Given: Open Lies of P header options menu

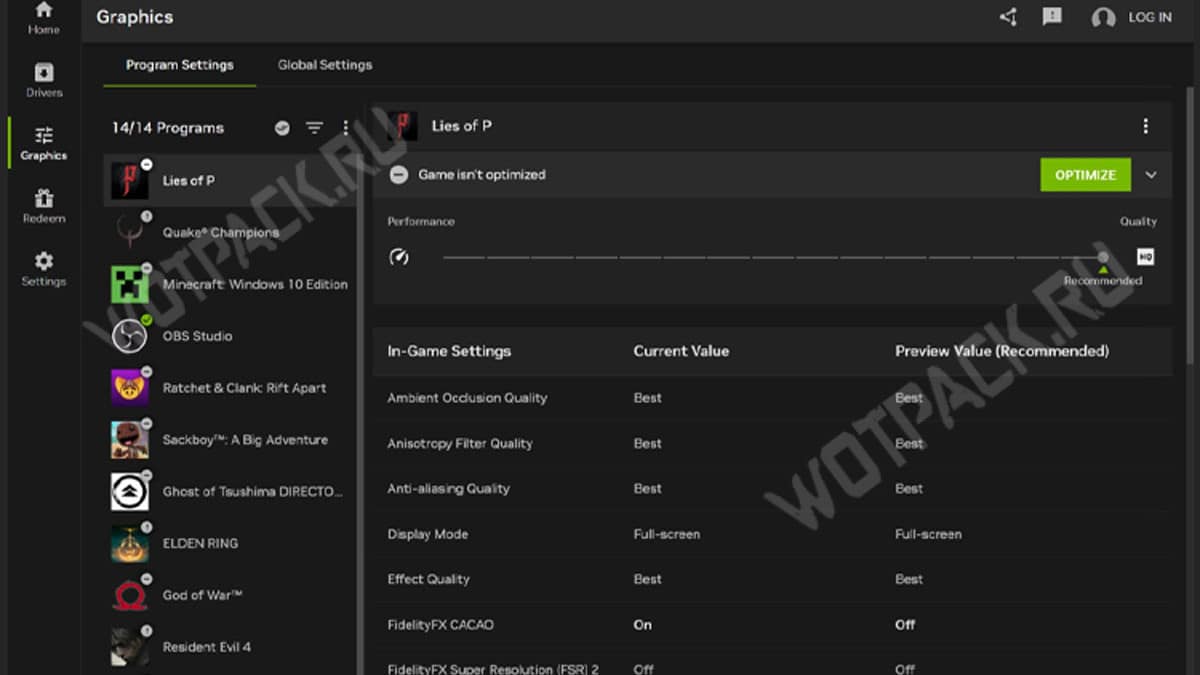Looking at the screenshot, I should pos(1145,126).
